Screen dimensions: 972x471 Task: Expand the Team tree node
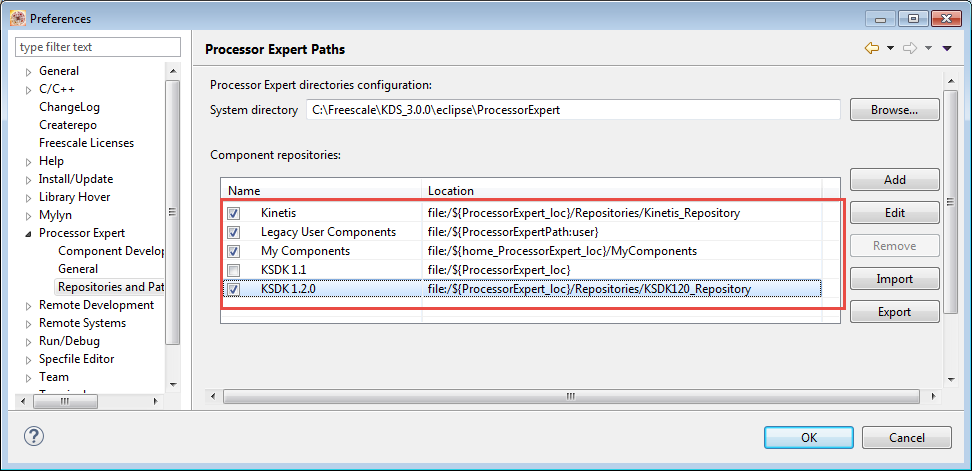click(28, 377)
